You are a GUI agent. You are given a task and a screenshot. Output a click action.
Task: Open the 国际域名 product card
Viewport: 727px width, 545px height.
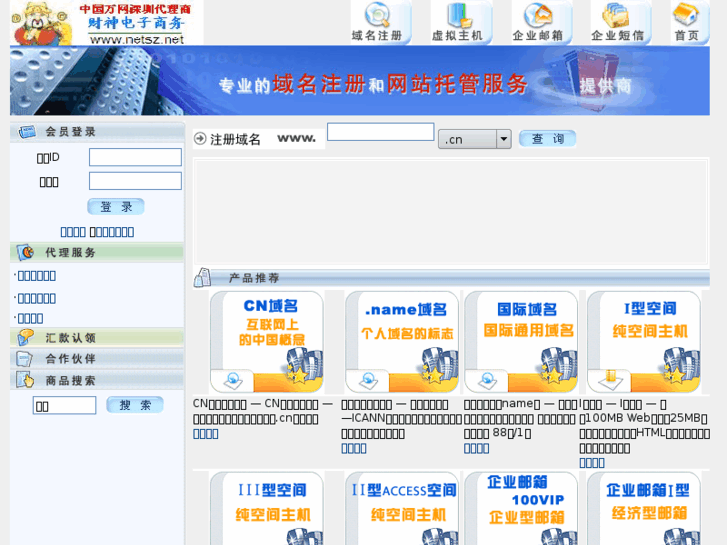point(521,342)
